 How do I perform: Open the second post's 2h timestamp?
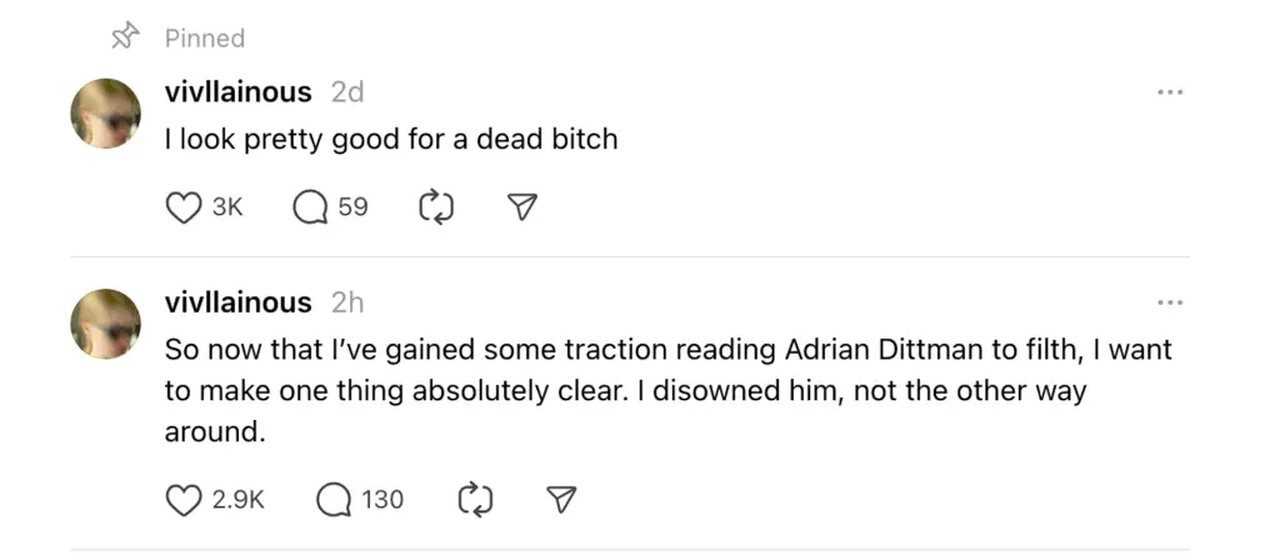[347, 302]
